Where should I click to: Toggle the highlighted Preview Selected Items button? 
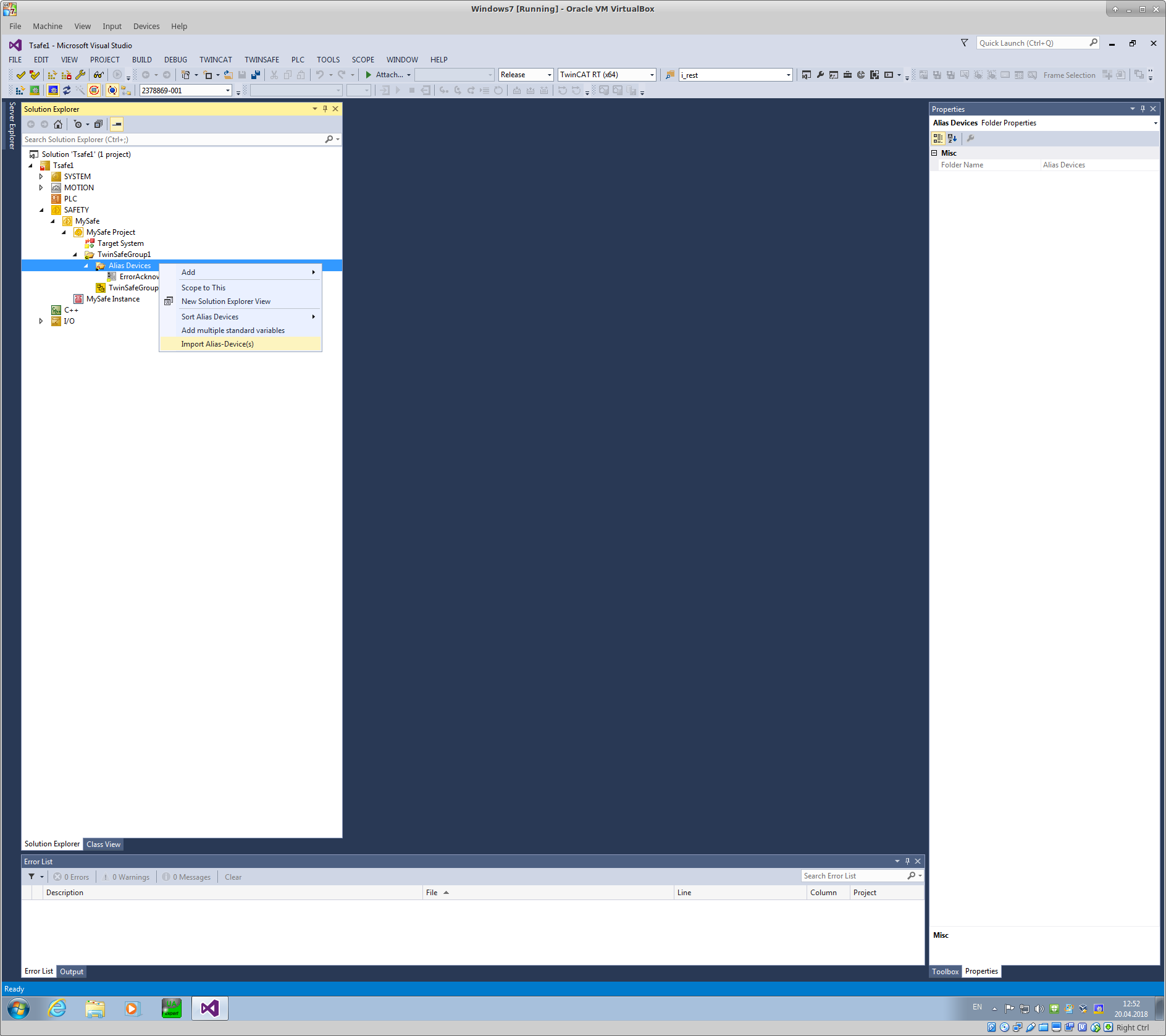pos(117,124)
